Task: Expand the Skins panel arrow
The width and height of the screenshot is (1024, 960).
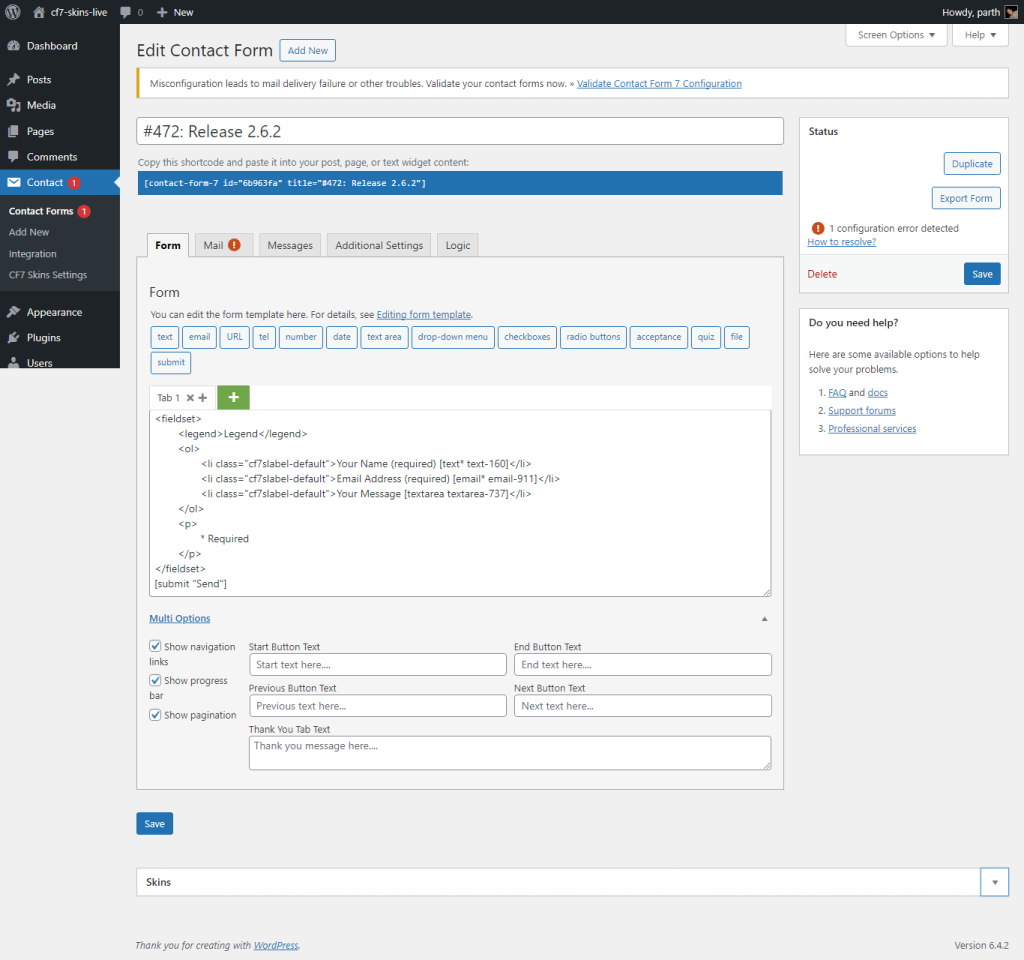Action: [x=994, y=882]
